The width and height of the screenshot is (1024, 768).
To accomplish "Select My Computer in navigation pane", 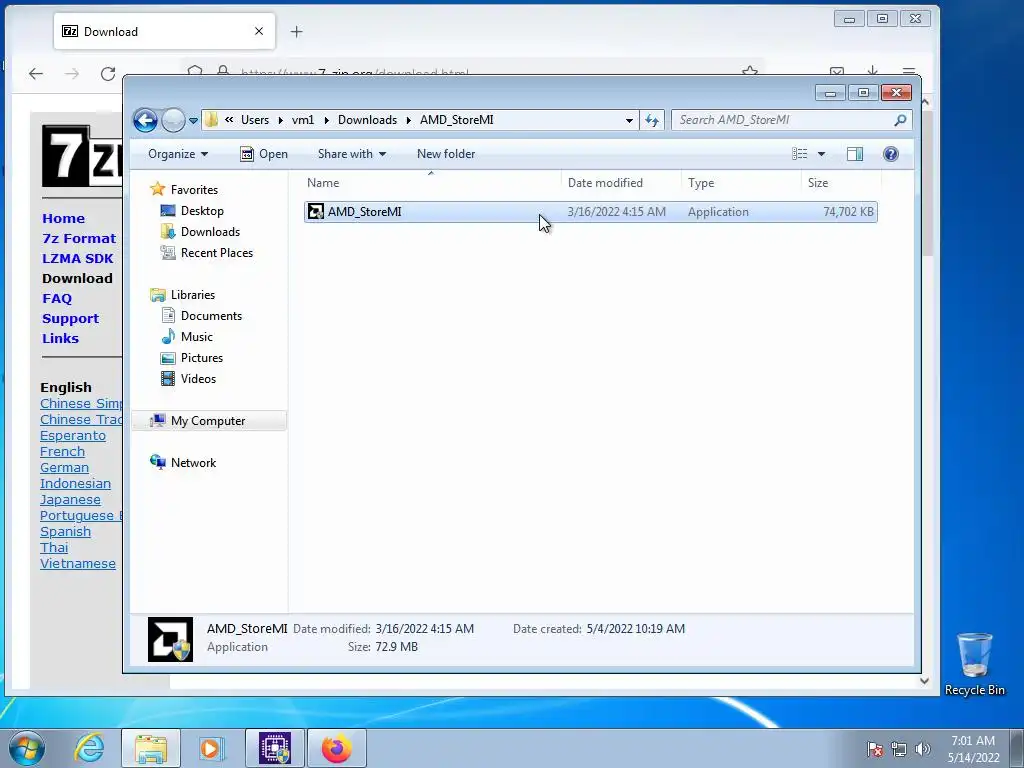I will 208,421.
